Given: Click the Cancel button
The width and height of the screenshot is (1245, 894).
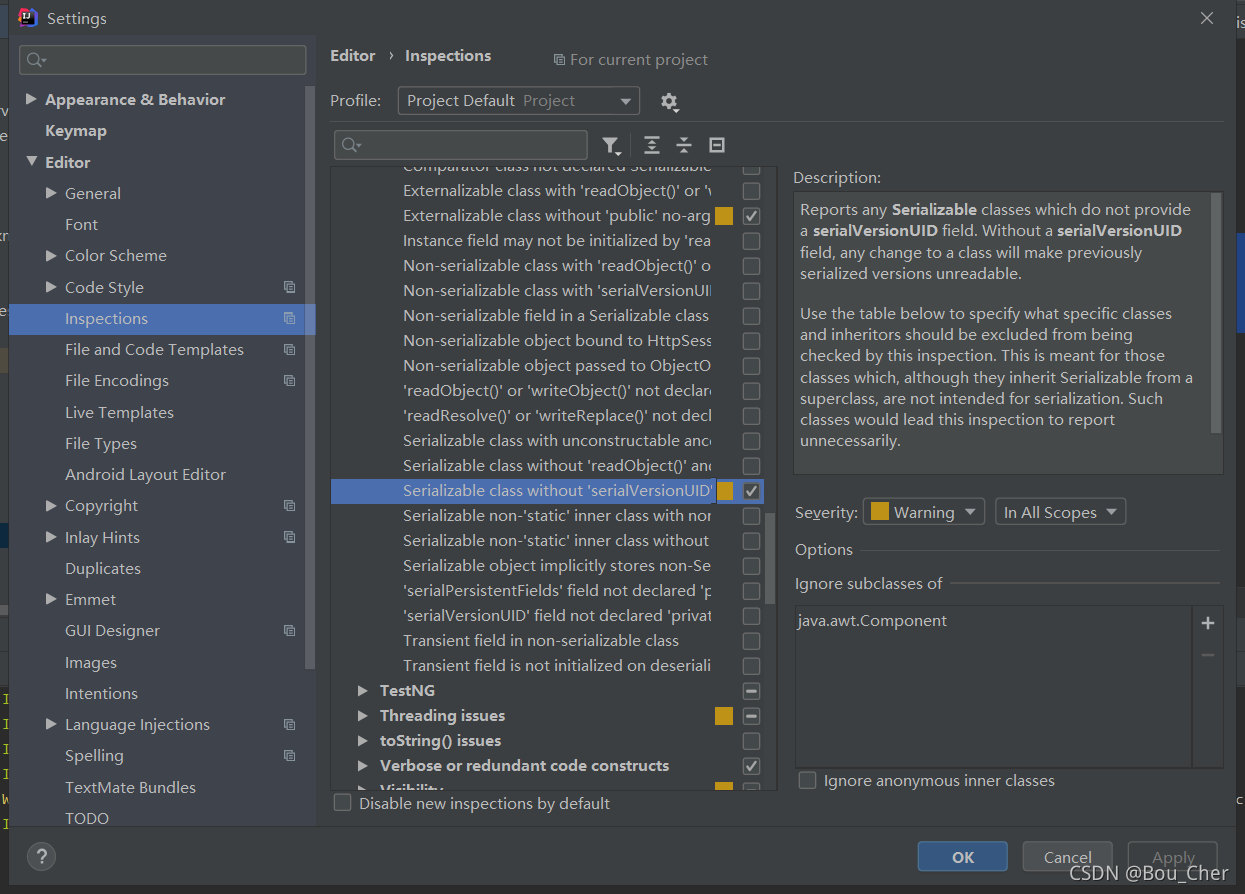Looking at the screenshot, I should click(1068, 857).
